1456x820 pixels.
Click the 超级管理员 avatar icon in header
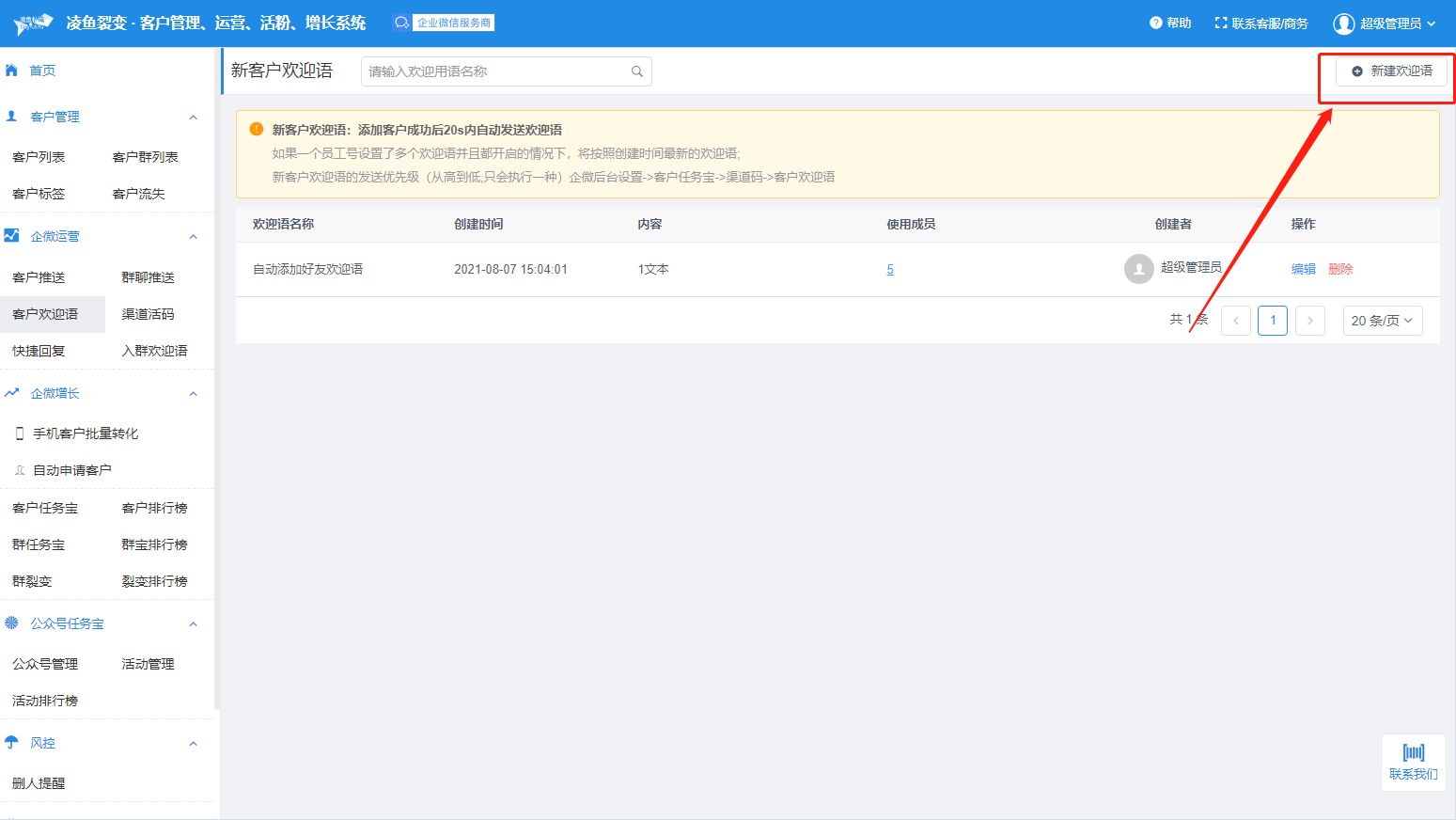pos(1344,24)
